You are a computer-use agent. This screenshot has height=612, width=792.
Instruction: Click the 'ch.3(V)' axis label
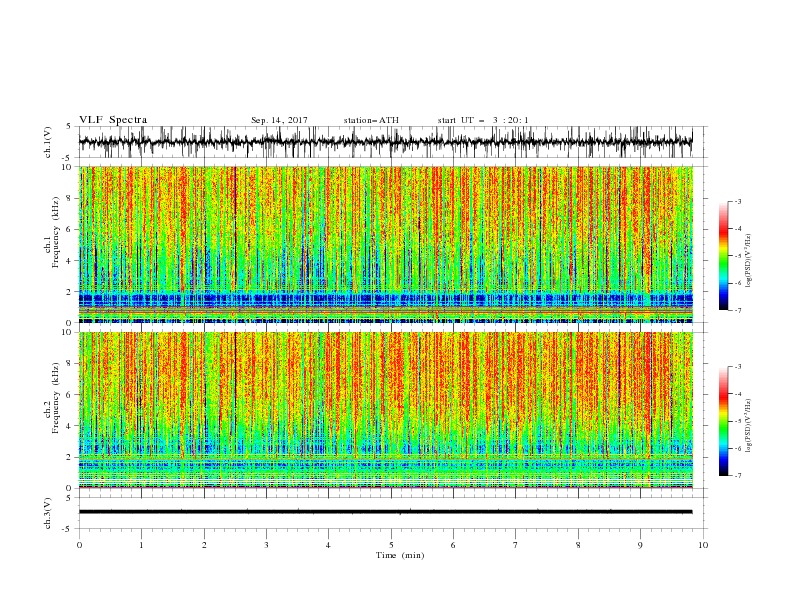coord(49,513)
